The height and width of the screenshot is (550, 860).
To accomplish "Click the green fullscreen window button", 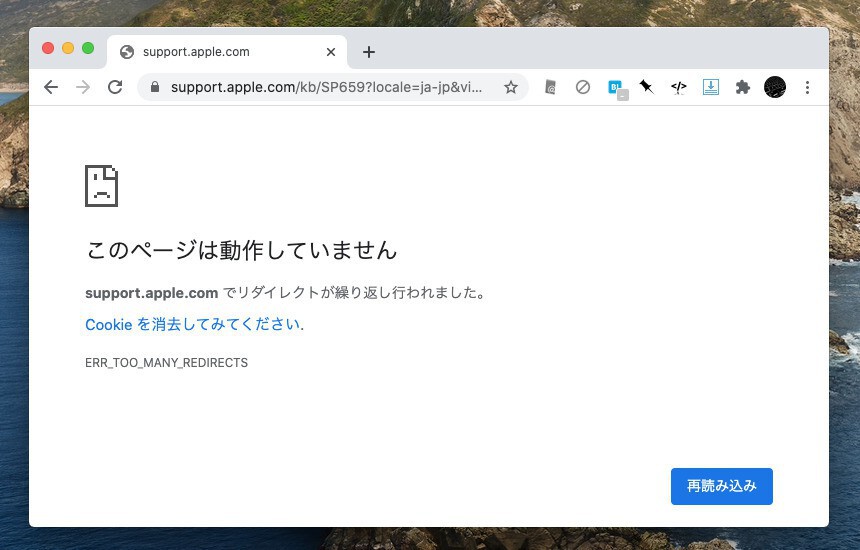I will (88, 48).
